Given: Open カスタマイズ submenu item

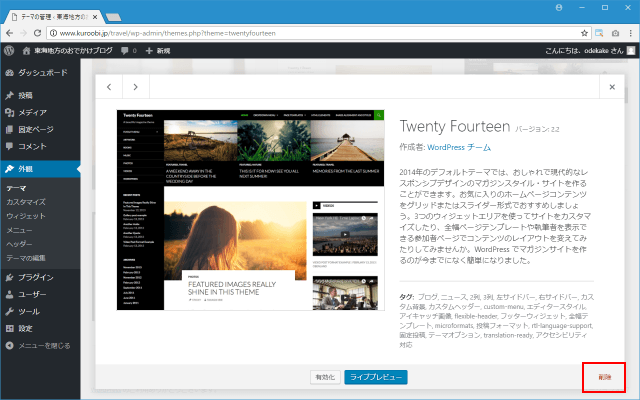Looking at the screenshot, I should (x=26, y=202).
